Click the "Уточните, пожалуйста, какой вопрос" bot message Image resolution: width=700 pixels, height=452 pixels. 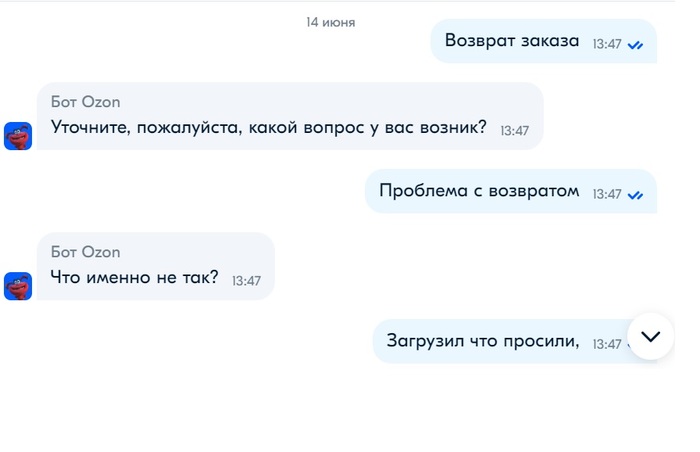coord(268,129)
